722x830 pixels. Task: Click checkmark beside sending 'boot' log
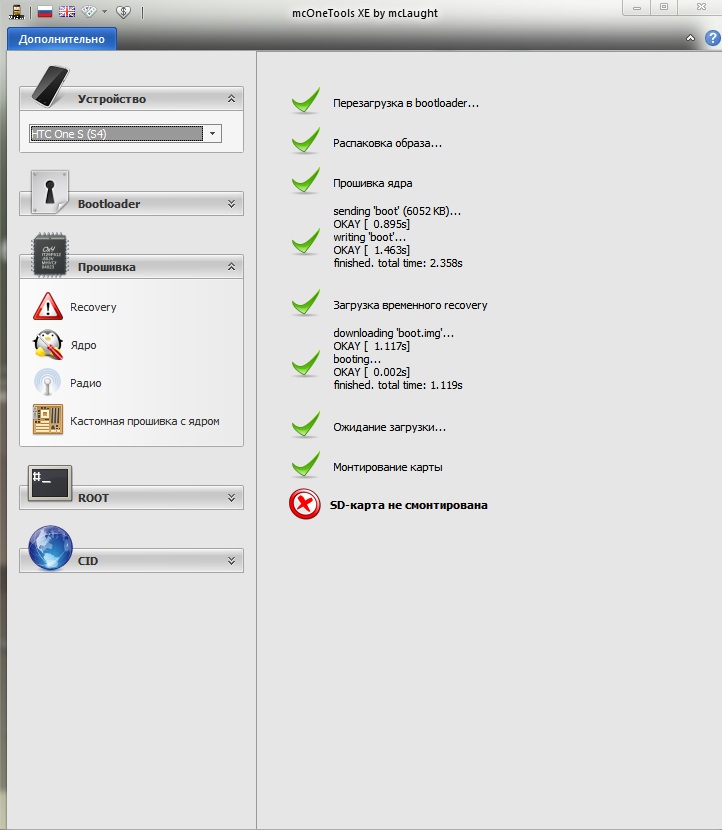306,241
